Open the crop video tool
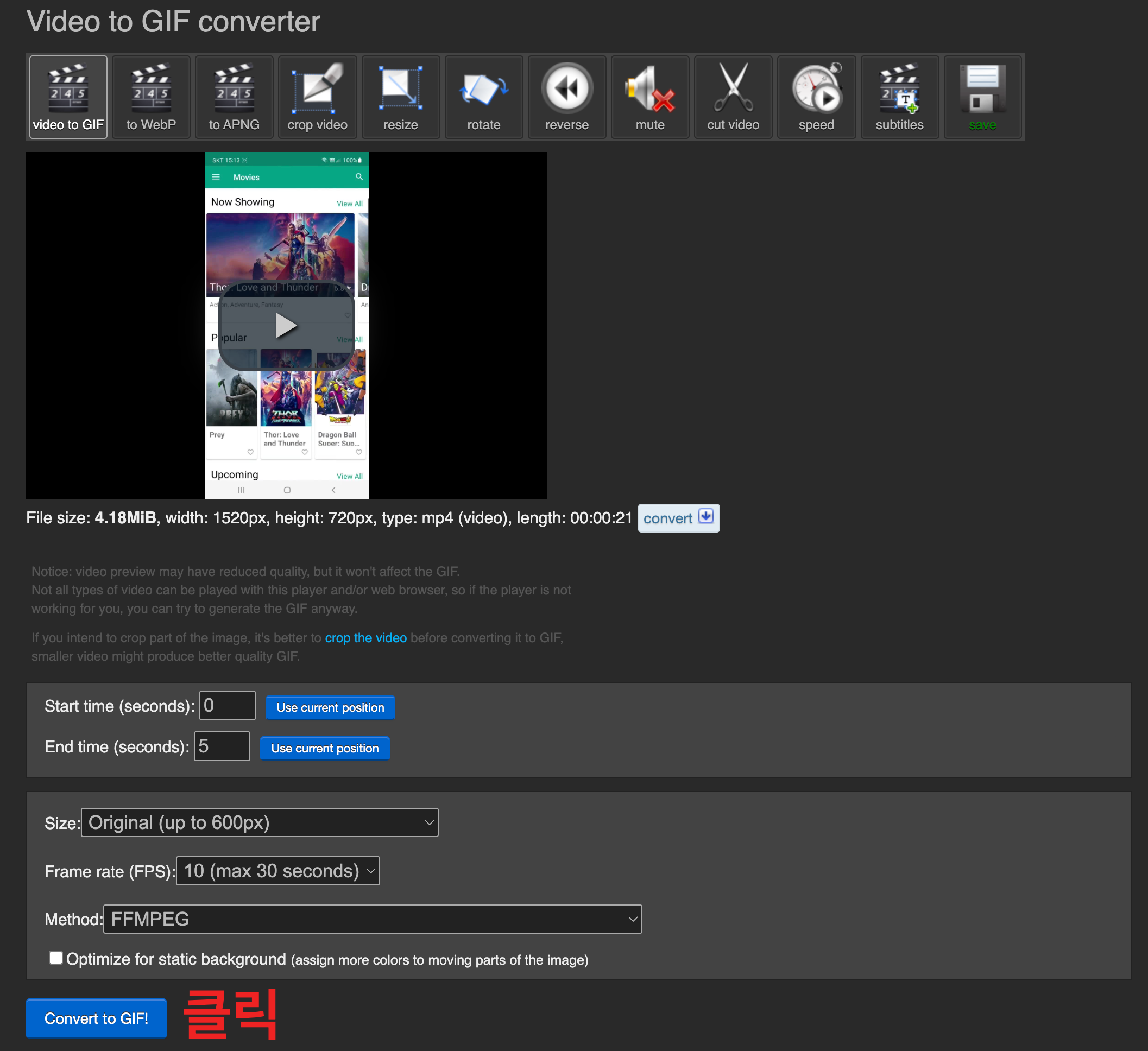The height and width of the screenshot is (1051, 1148). (317, 97)
